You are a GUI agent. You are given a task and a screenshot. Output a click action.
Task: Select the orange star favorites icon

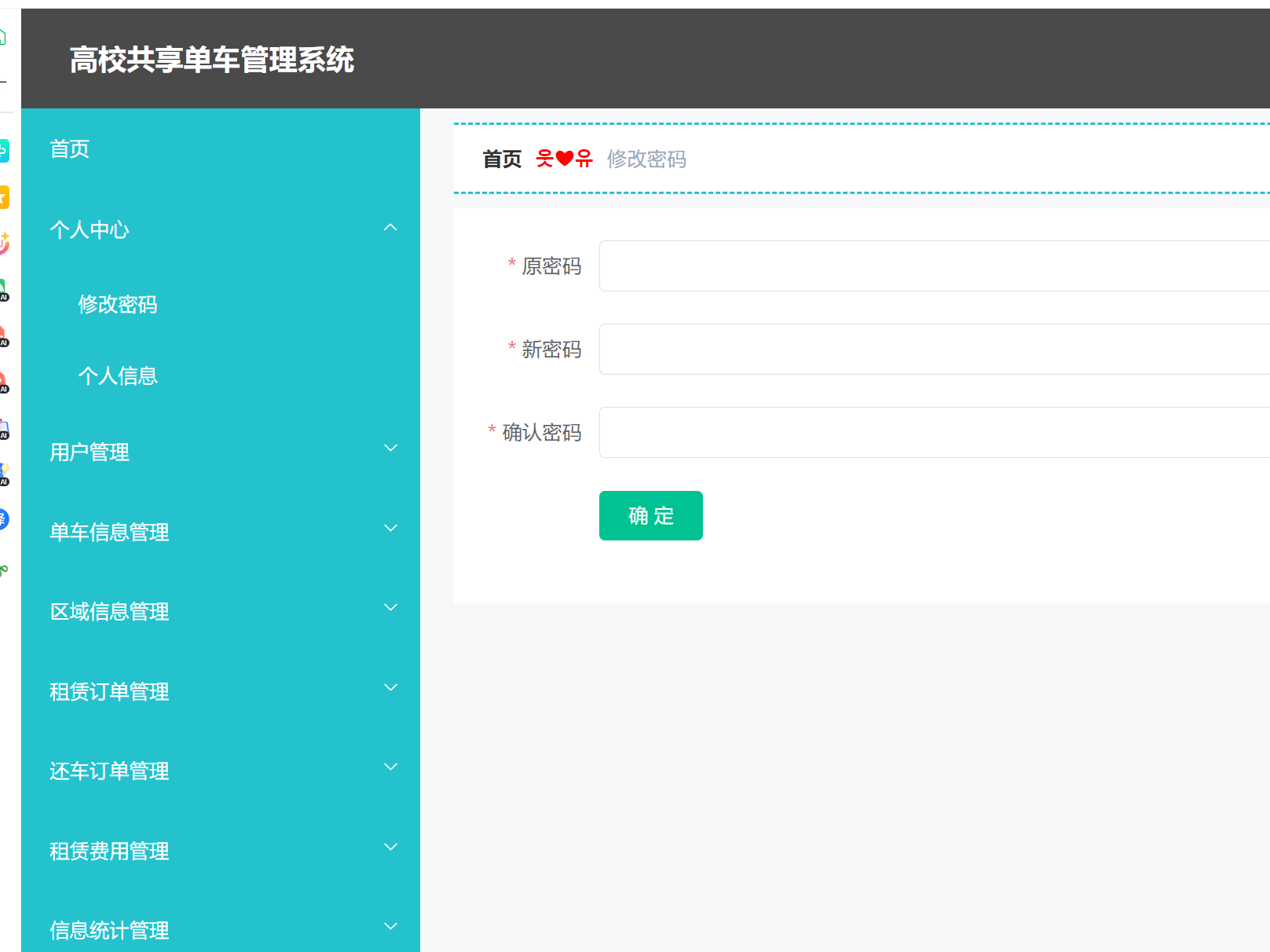(4, 198)
